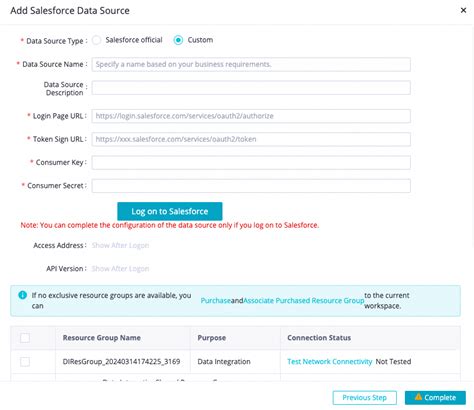This screenshot has width=474, height=410.
Task: Check the DIResGroup_20240314174225_3169 row checkbox
Action: (x=25, y=362)
